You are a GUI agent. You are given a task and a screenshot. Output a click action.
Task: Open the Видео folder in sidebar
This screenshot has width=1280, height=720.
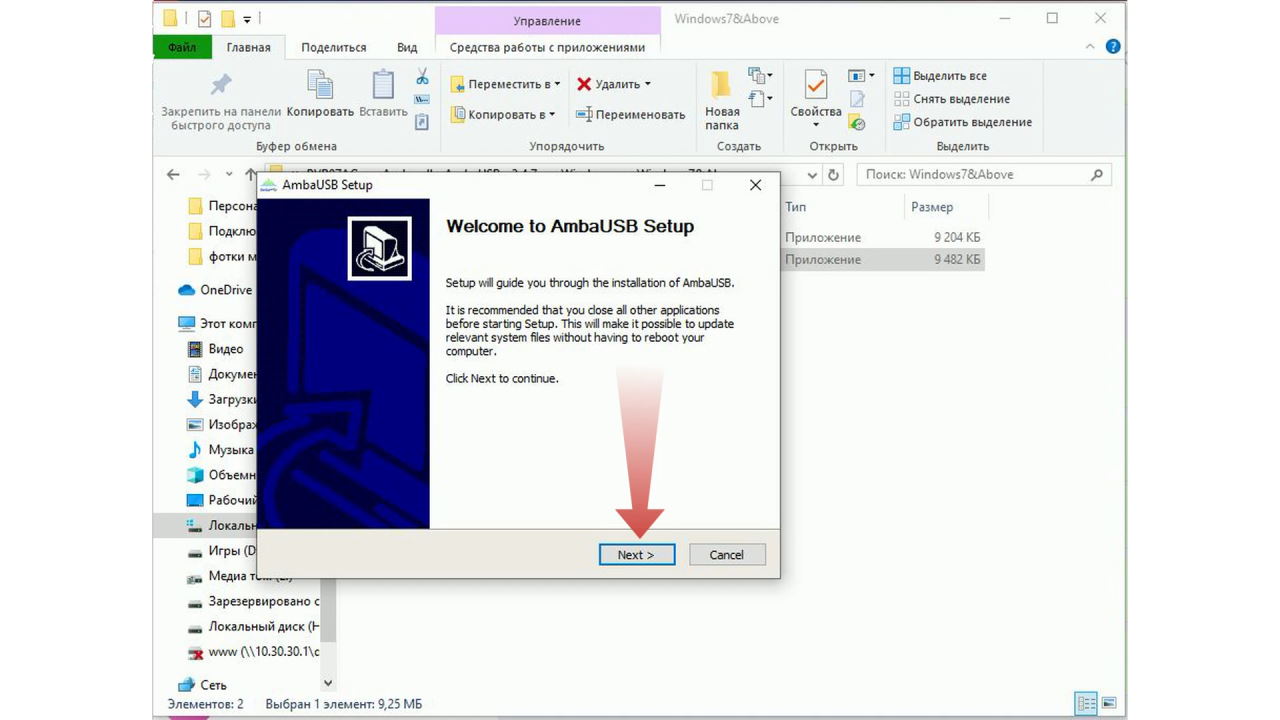point(215,349)
